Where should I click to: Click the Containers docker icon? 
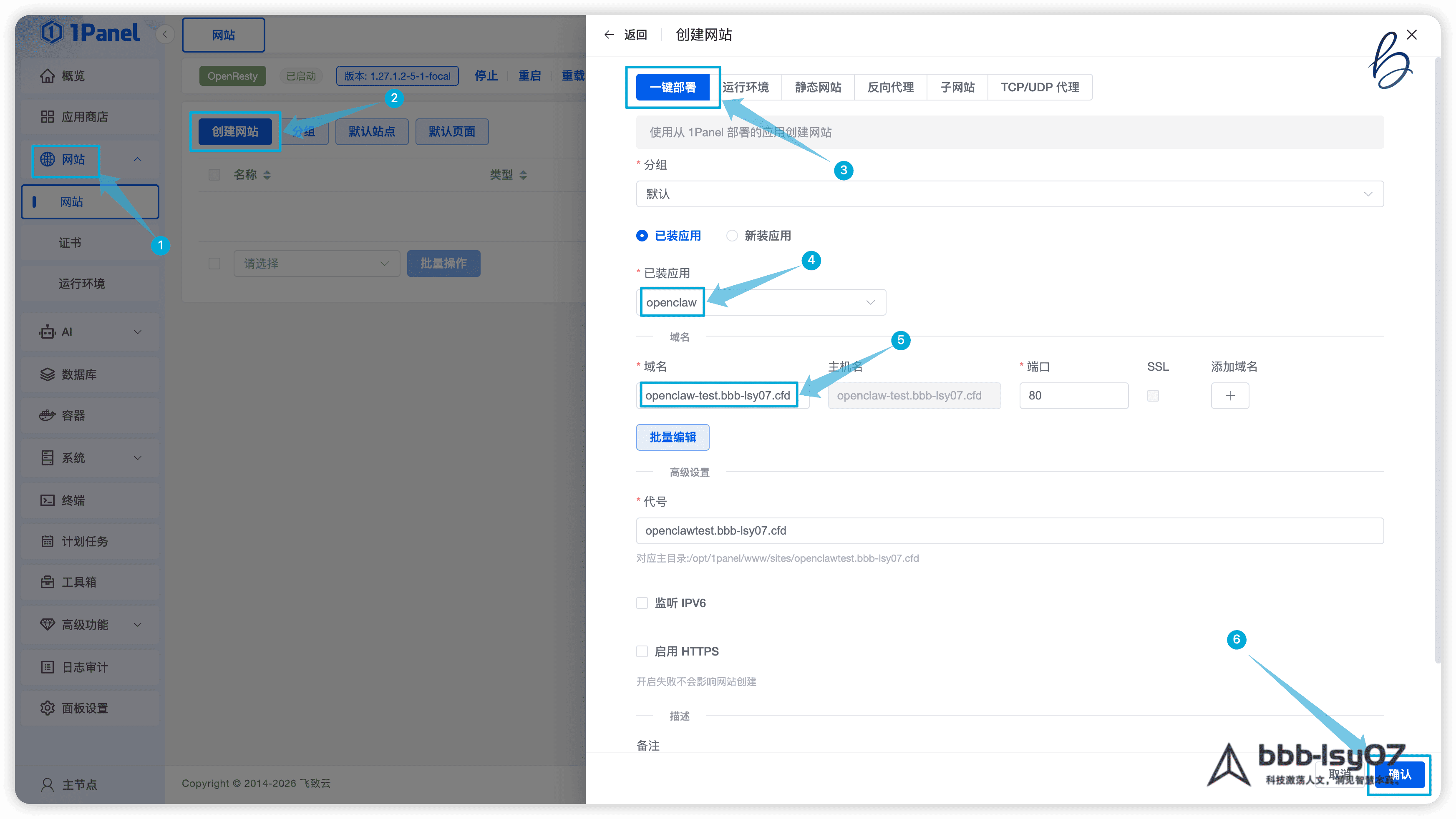[x=48, y=416]
